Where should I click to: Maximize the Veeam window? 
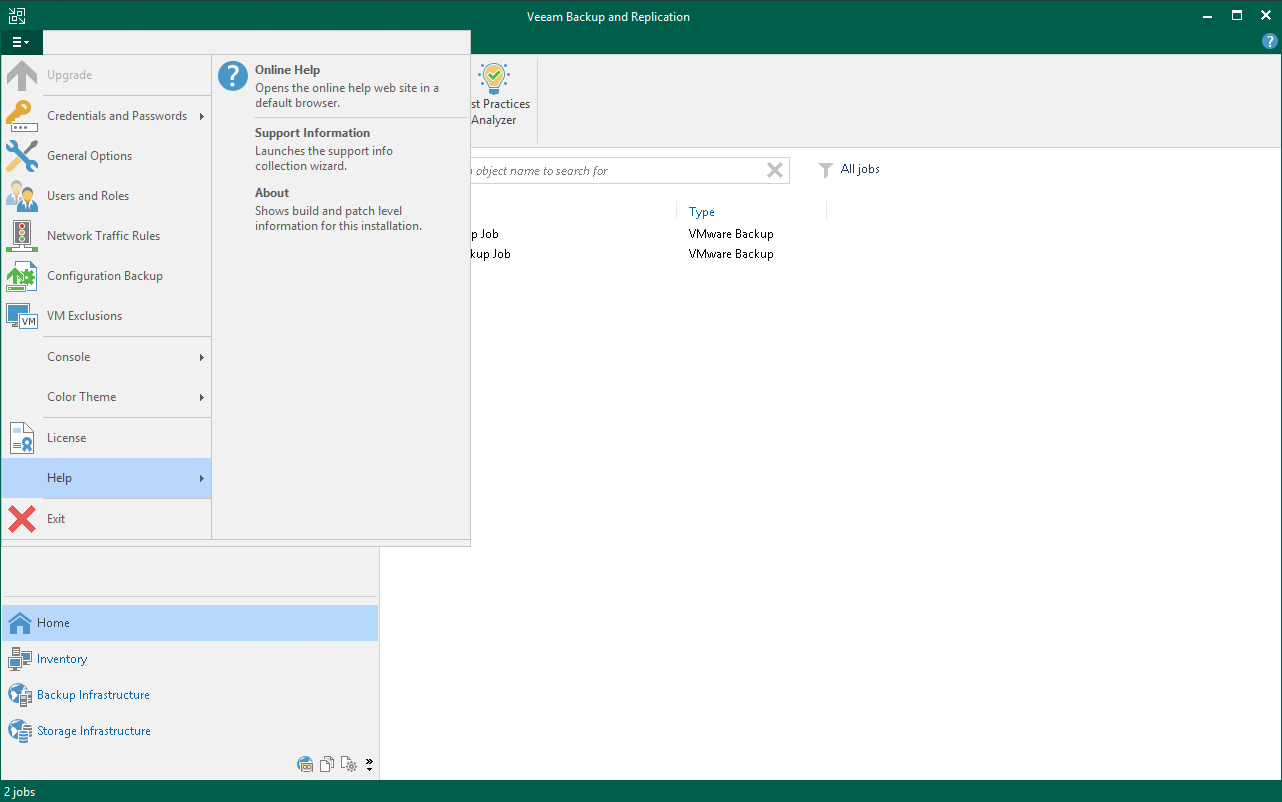(1237, 16)
